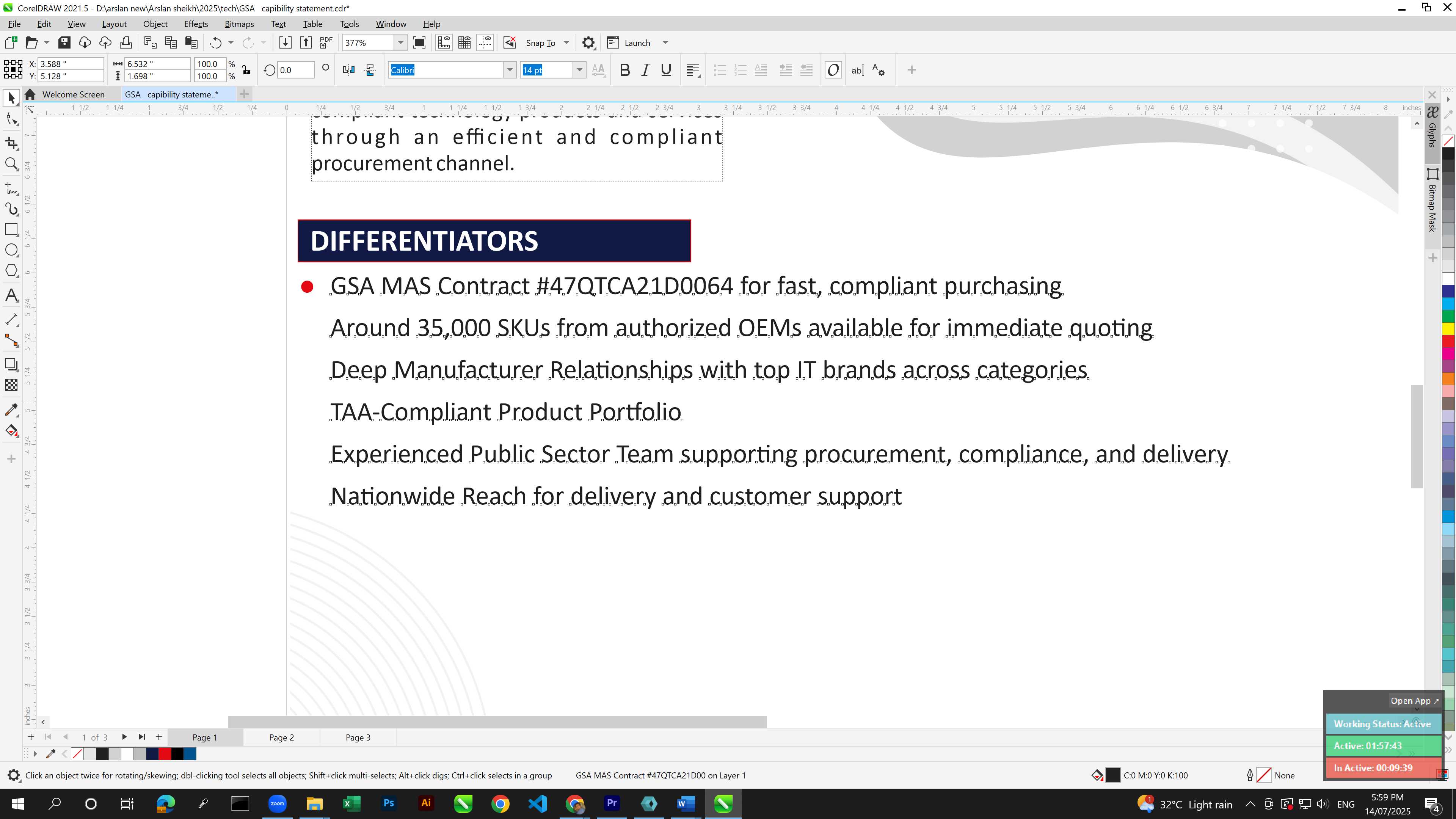Toggle guidelines display

click(485, 42)
